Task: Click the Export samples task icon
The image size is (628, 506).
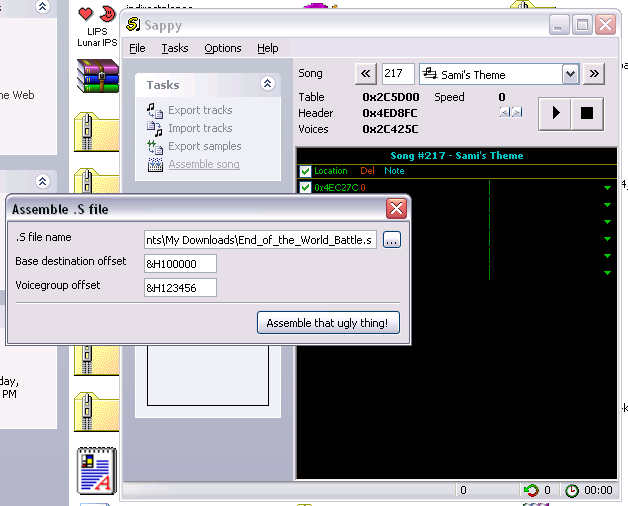Action: (x=155, y=147)
